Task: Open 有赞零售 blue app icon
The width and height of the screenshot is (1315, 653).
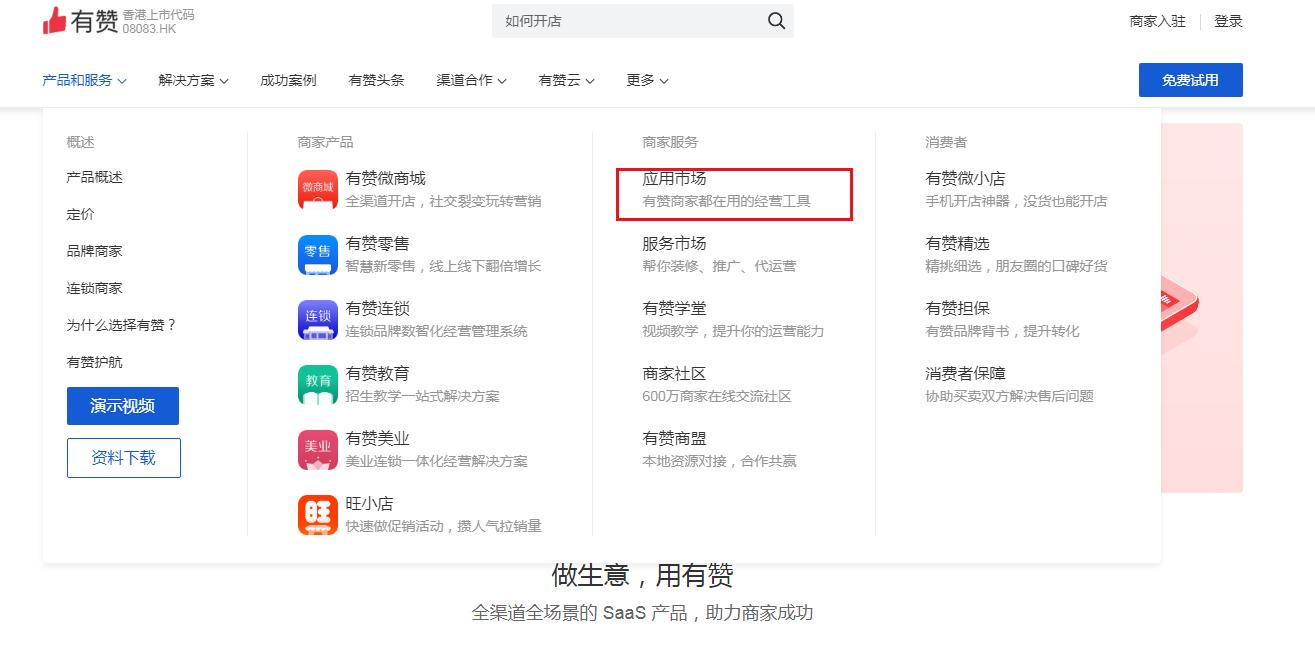Action: coord(318,254)
